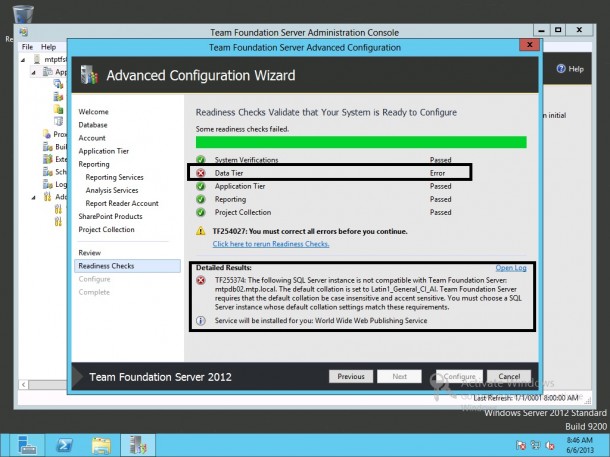
Task: Collapse the server root node in tree
Action: (x=23, y=60)
